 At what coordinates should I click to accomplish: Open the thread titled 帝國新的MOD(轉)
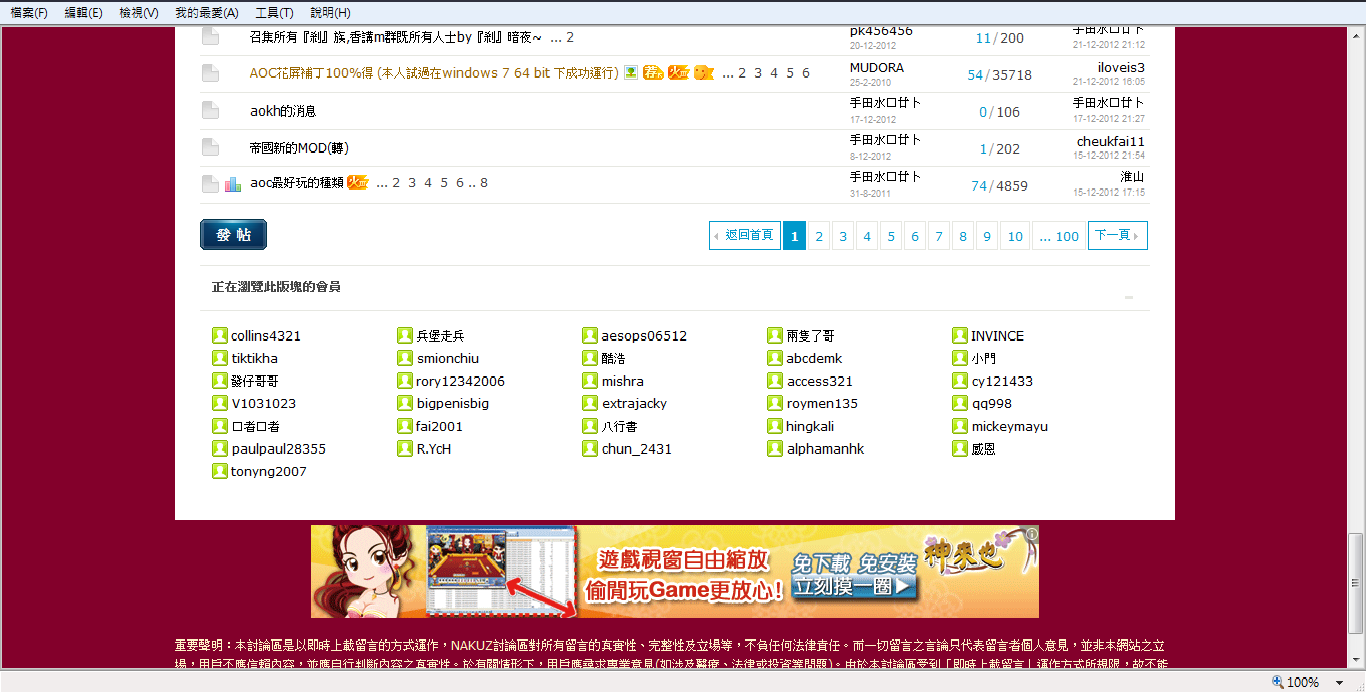pos(297,148)
